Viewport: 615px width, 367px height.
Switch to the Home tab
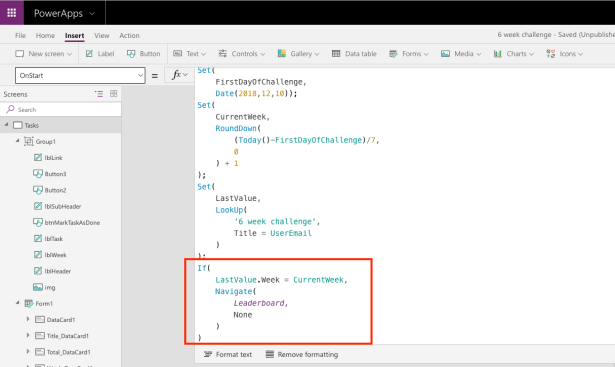45,35
